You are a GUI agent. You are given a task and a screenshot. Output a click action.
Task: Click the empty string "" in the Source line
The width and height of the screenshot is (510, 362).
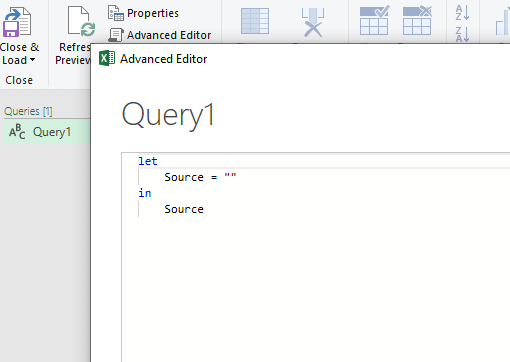(x=230, y=176)
